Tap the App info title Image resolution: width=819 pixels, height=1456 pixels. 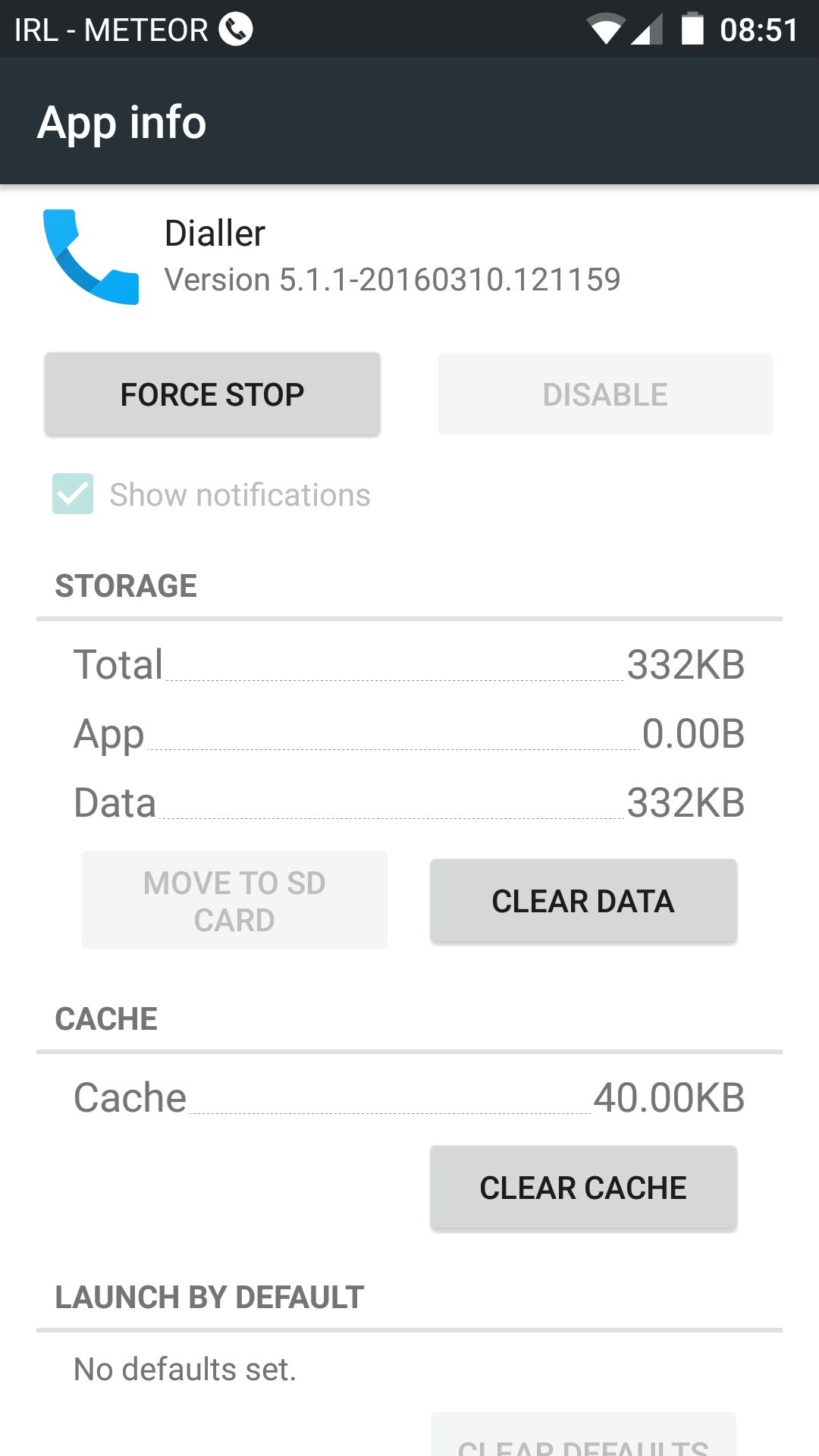coord(122,122)
